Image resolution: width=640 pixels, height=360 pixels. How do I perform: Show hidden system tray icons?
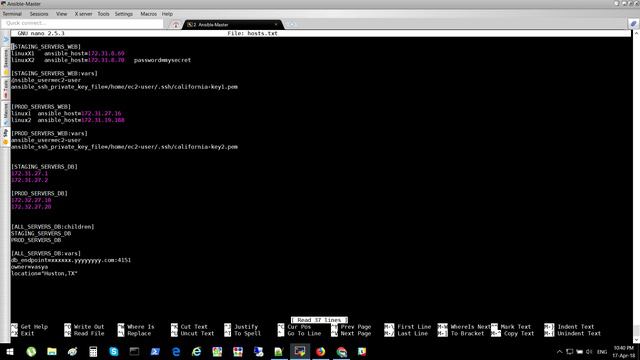coord(560,352)
